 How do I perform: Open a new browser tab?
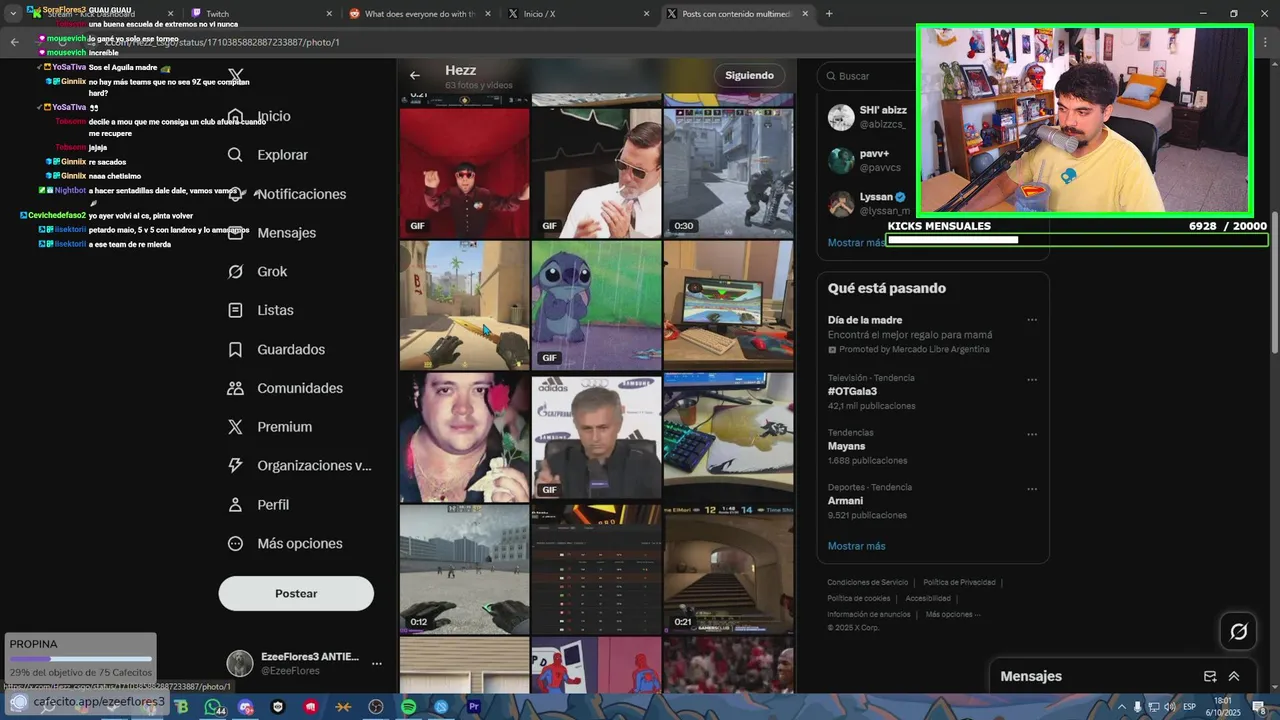click(829, 14)
